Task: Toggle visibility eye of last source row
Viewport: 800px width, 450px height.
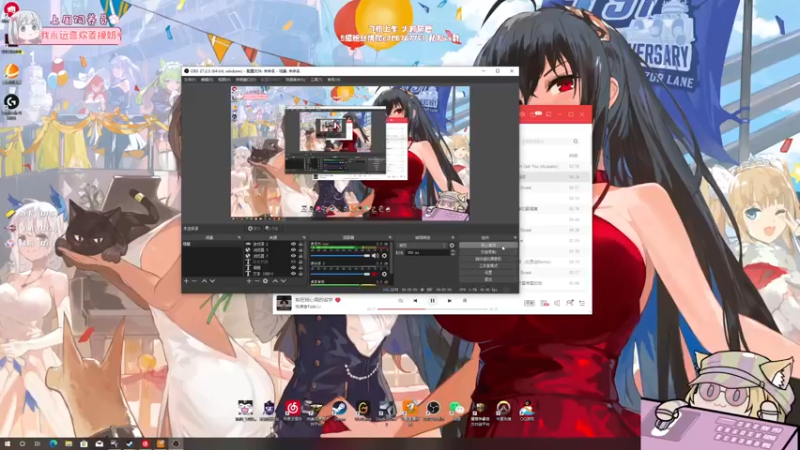Action: (293, 273)
